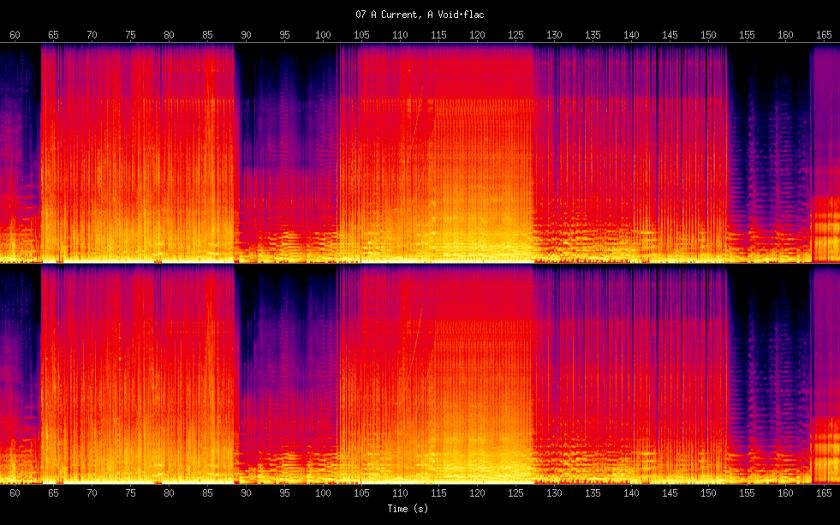Pick the 110 mark on bottom time axis
Screen dimensions: 840x525
(400, 494)
